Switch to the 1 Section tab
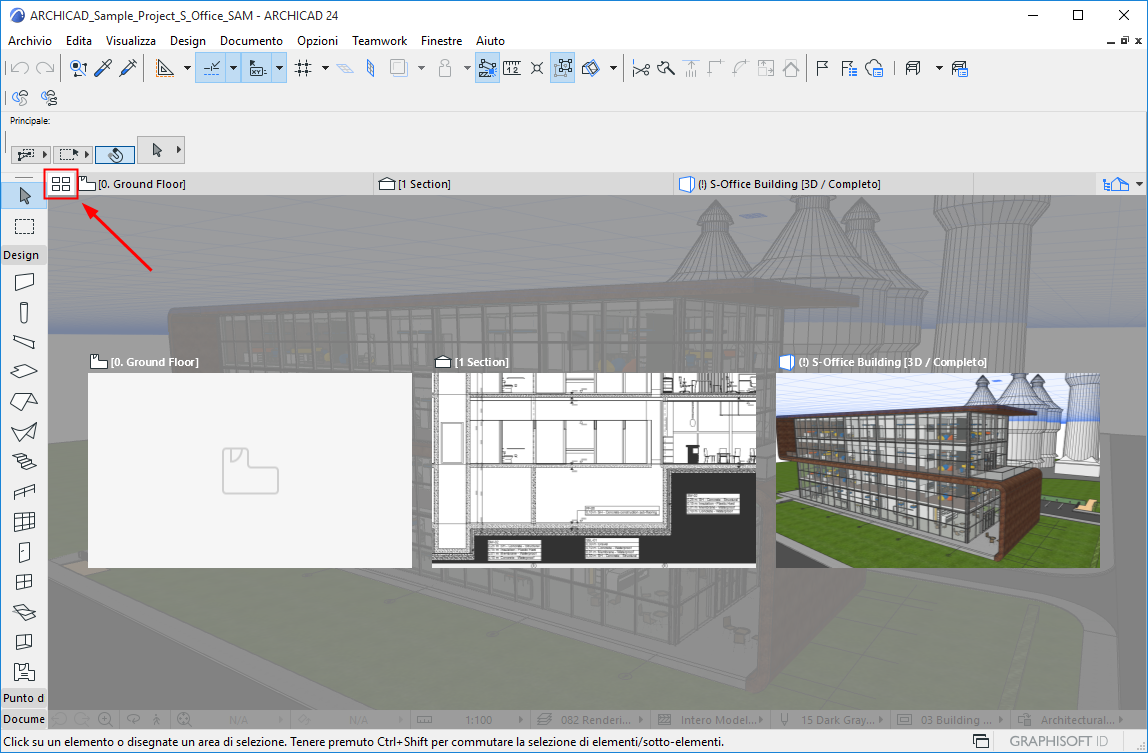Viewport: 1148px width, 753px height. coord(424,184)
